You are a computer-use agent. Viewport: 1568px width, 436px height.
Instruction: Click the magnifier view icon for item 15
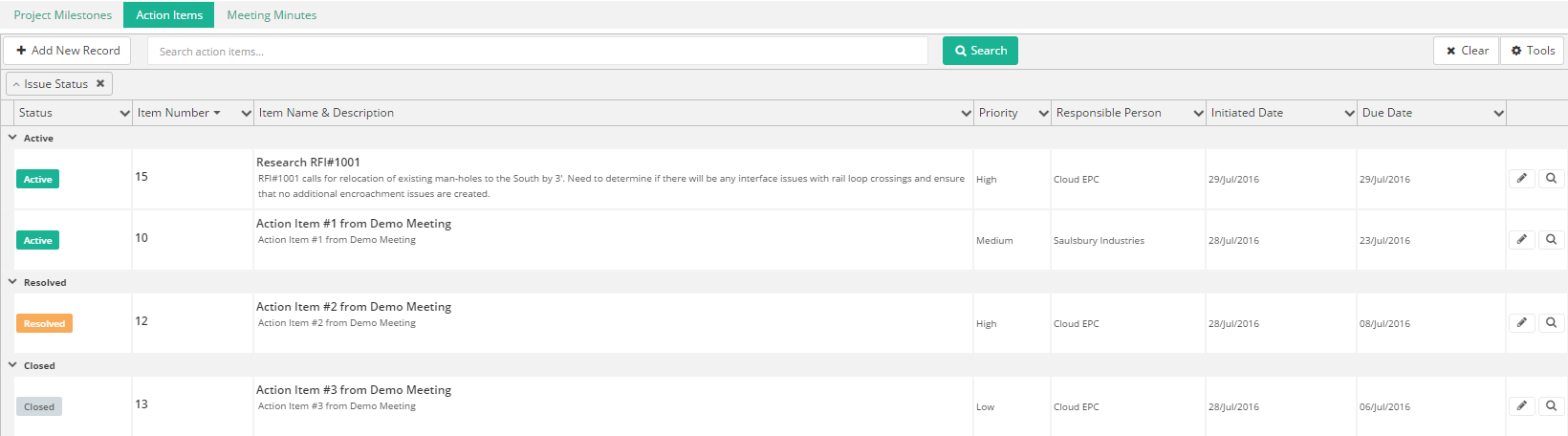1551,179
